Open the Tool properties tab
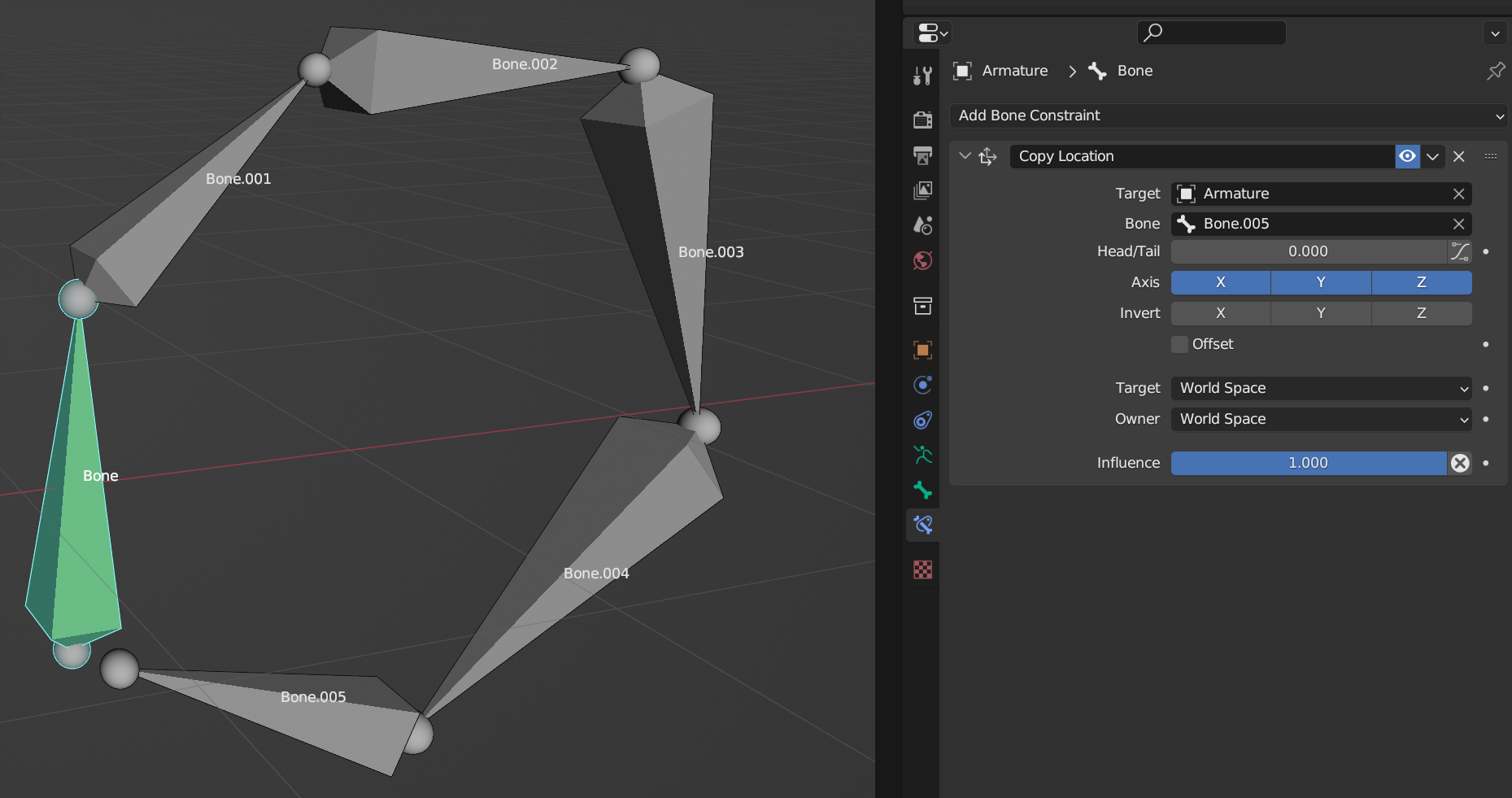1512x798 pixels. (x=922, y=76)
